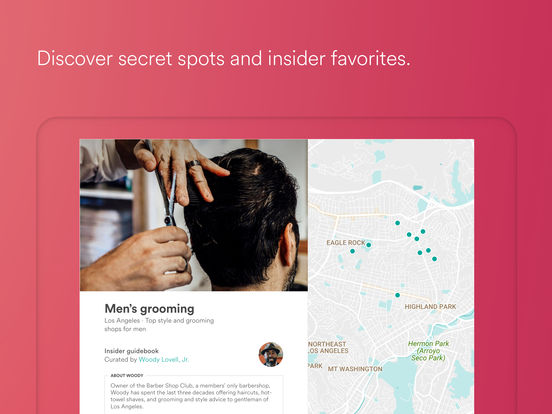Click the Hermon Park (Arroyo Seco Park) label
The height and width of the screenshot is (414, 552).
pos(428,351)
